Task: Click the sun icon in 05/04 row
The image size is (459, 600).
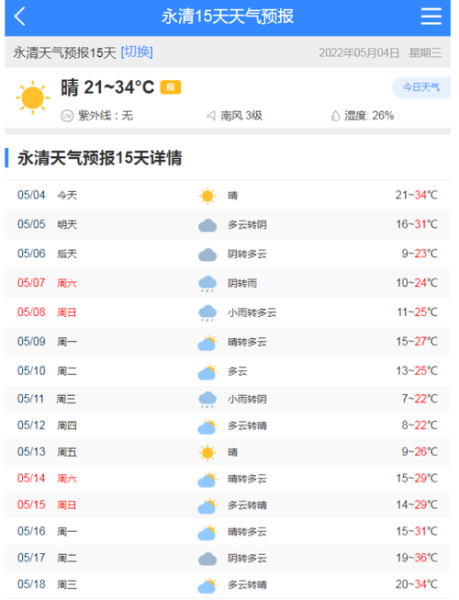Action: coord(207,196)
